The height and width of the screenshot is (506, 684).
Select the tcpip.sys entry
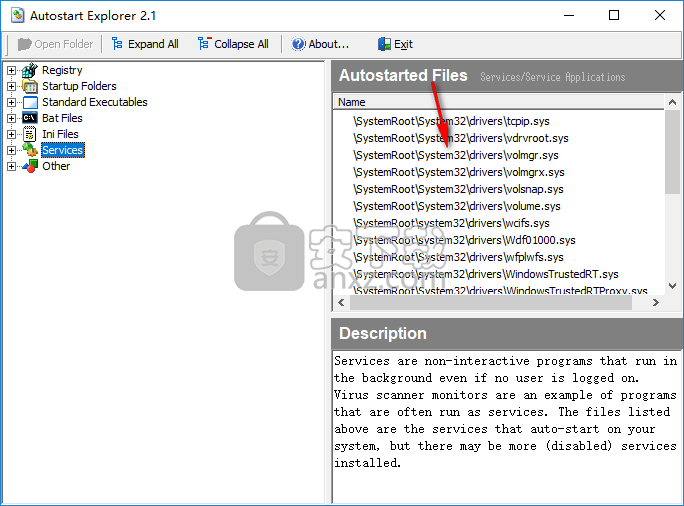[x=451, y=121]
